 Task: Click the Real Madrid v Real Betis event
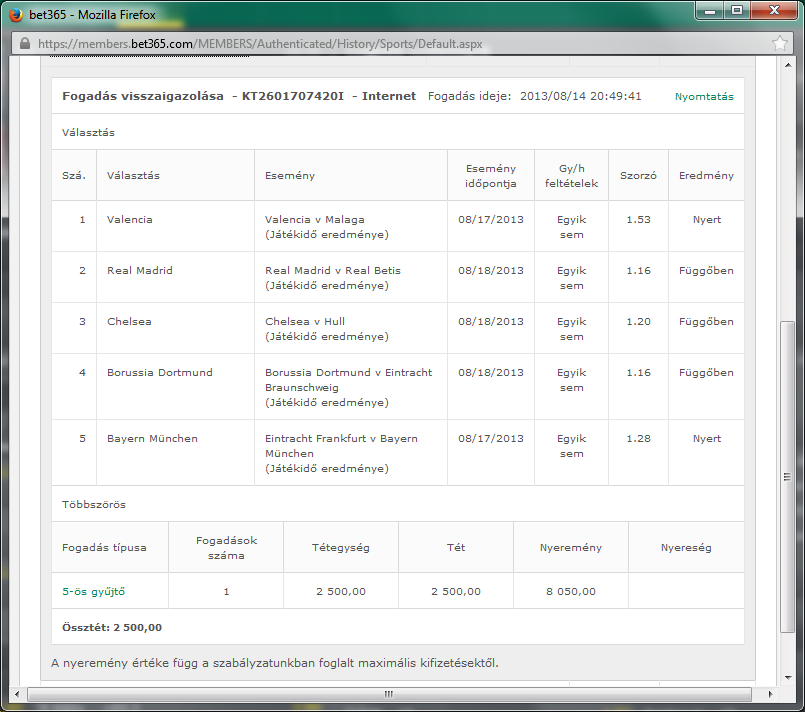[333, 271]
